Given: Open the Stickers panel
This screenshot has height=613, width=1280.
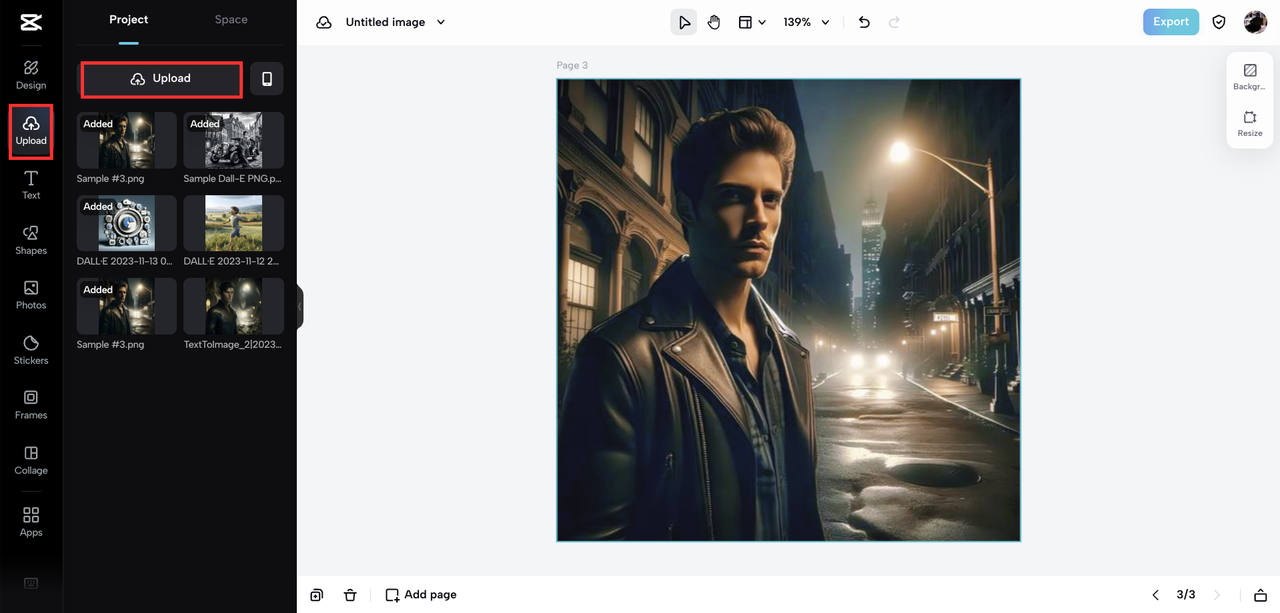Looking at the screenshot, I should point(31,350).
